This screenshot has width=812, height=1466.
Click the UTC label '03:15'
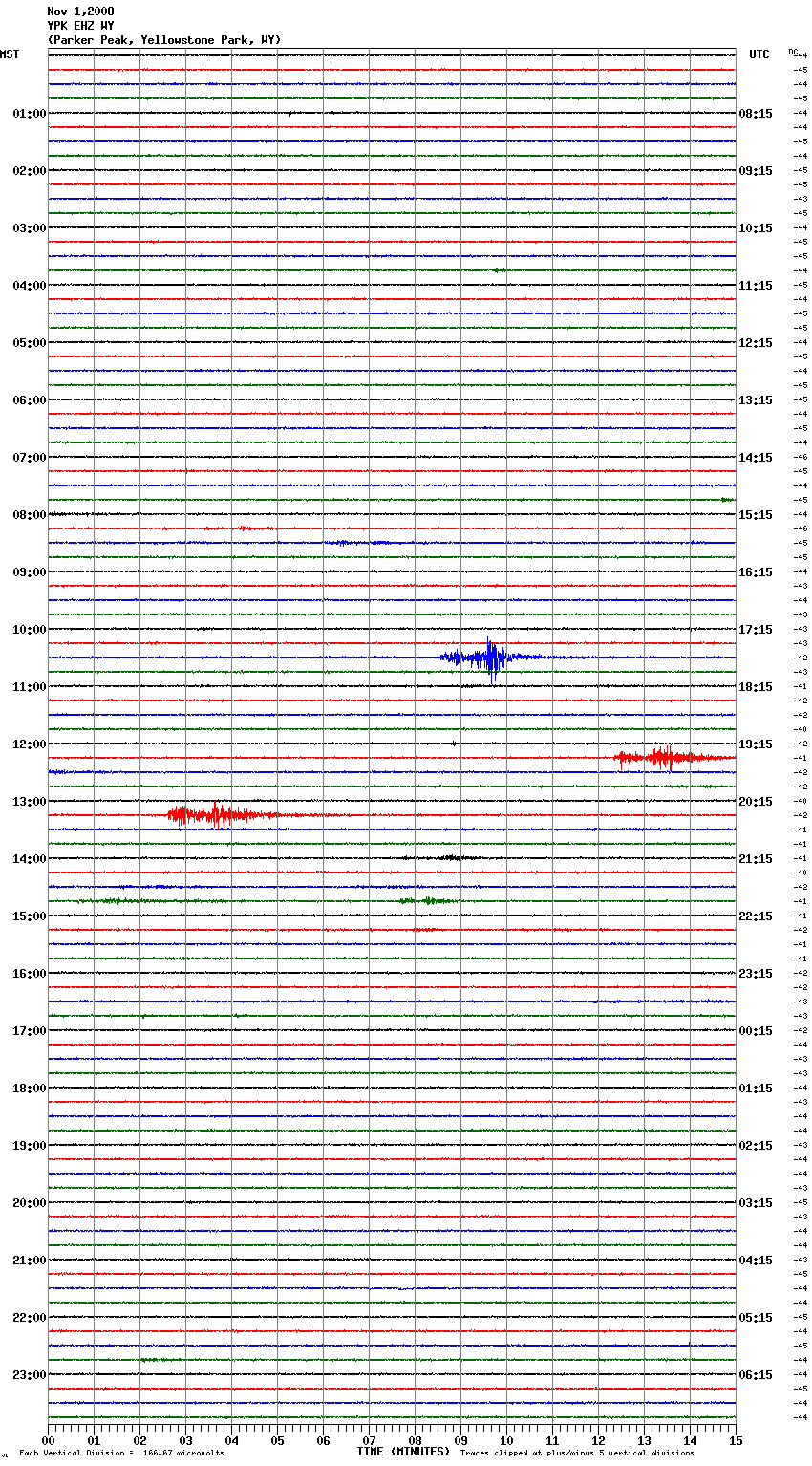point(756,1203)
